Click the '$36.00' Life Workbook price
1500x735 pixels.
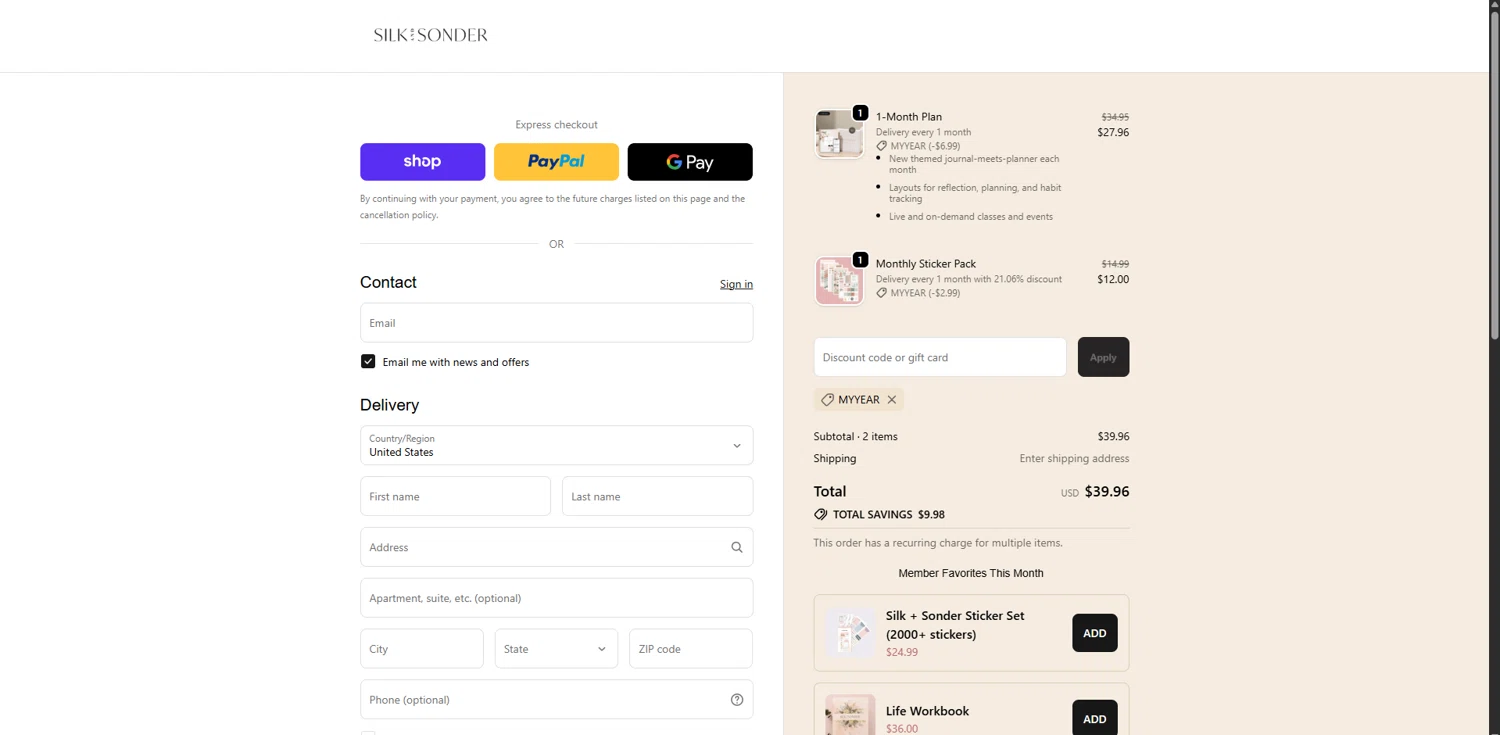902,729
